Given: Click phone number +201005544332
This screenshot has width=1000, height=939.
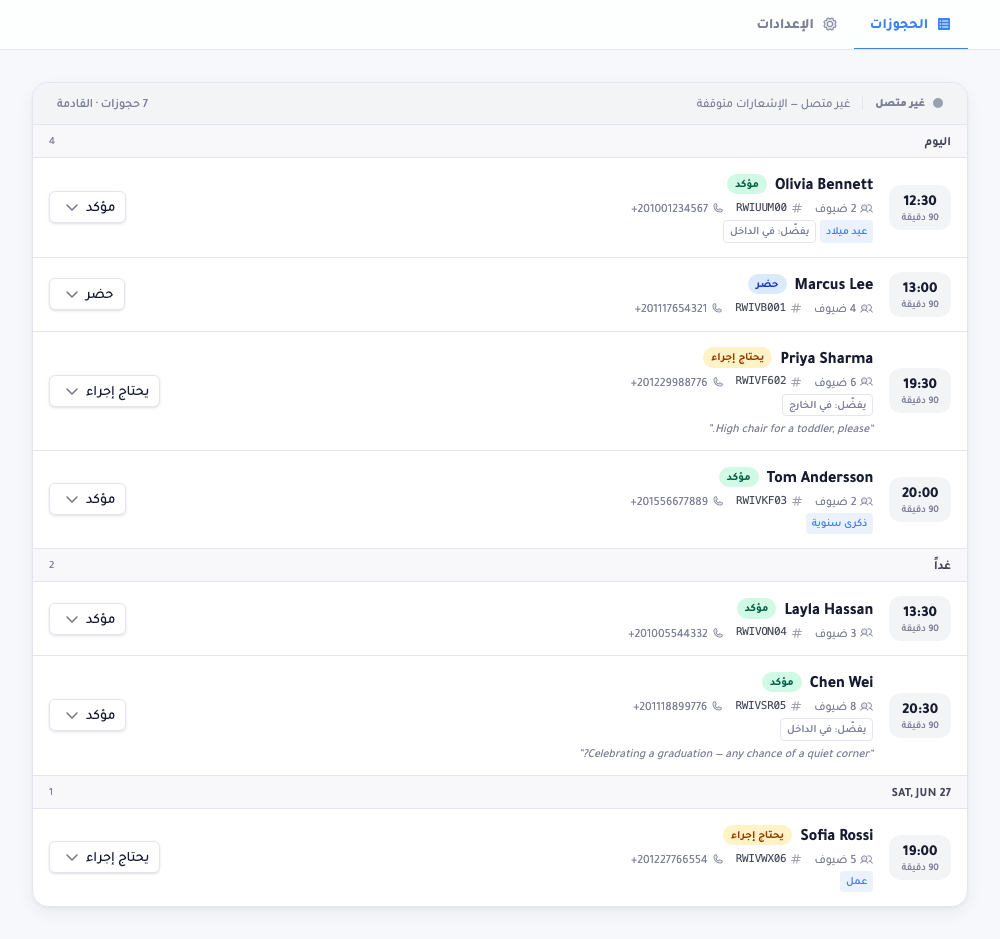Looking at the screenshot, I should click(668, 633).
